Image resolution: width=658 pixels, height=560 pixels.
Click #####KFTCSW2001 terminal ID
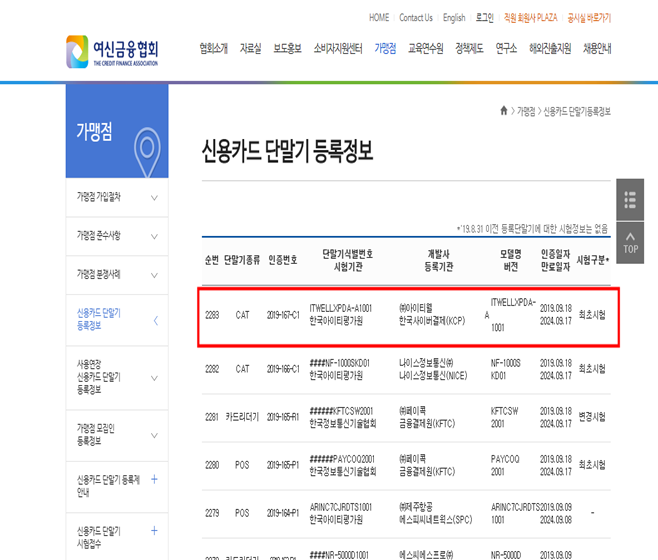[341, 411]
